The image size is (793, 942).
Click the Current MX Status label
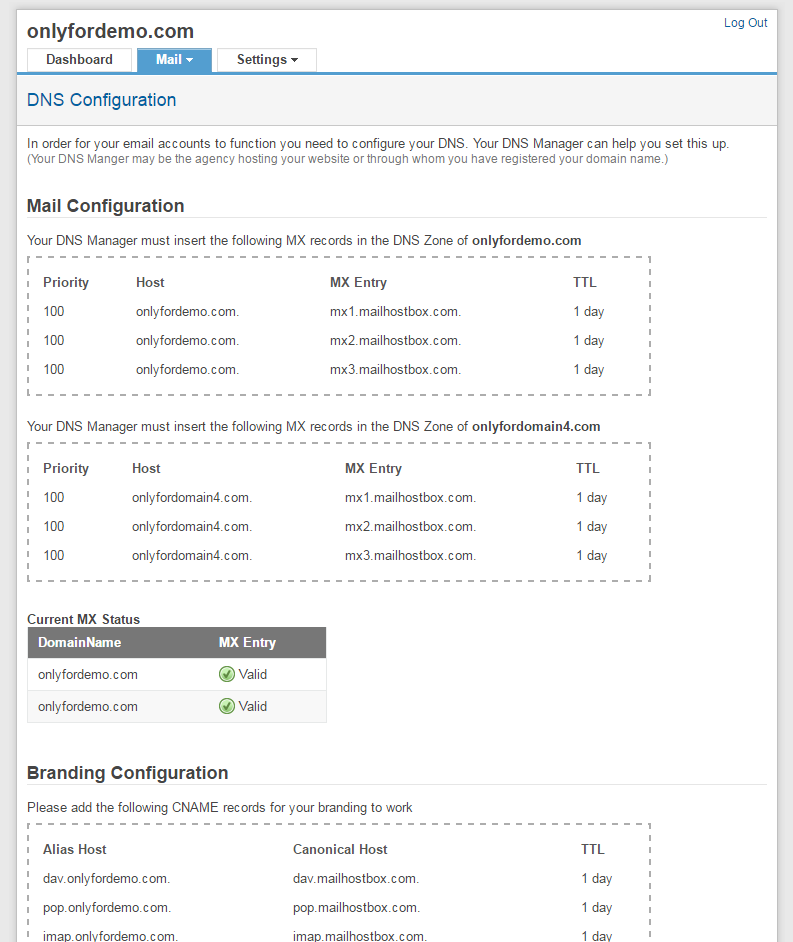tap(83, 620)
